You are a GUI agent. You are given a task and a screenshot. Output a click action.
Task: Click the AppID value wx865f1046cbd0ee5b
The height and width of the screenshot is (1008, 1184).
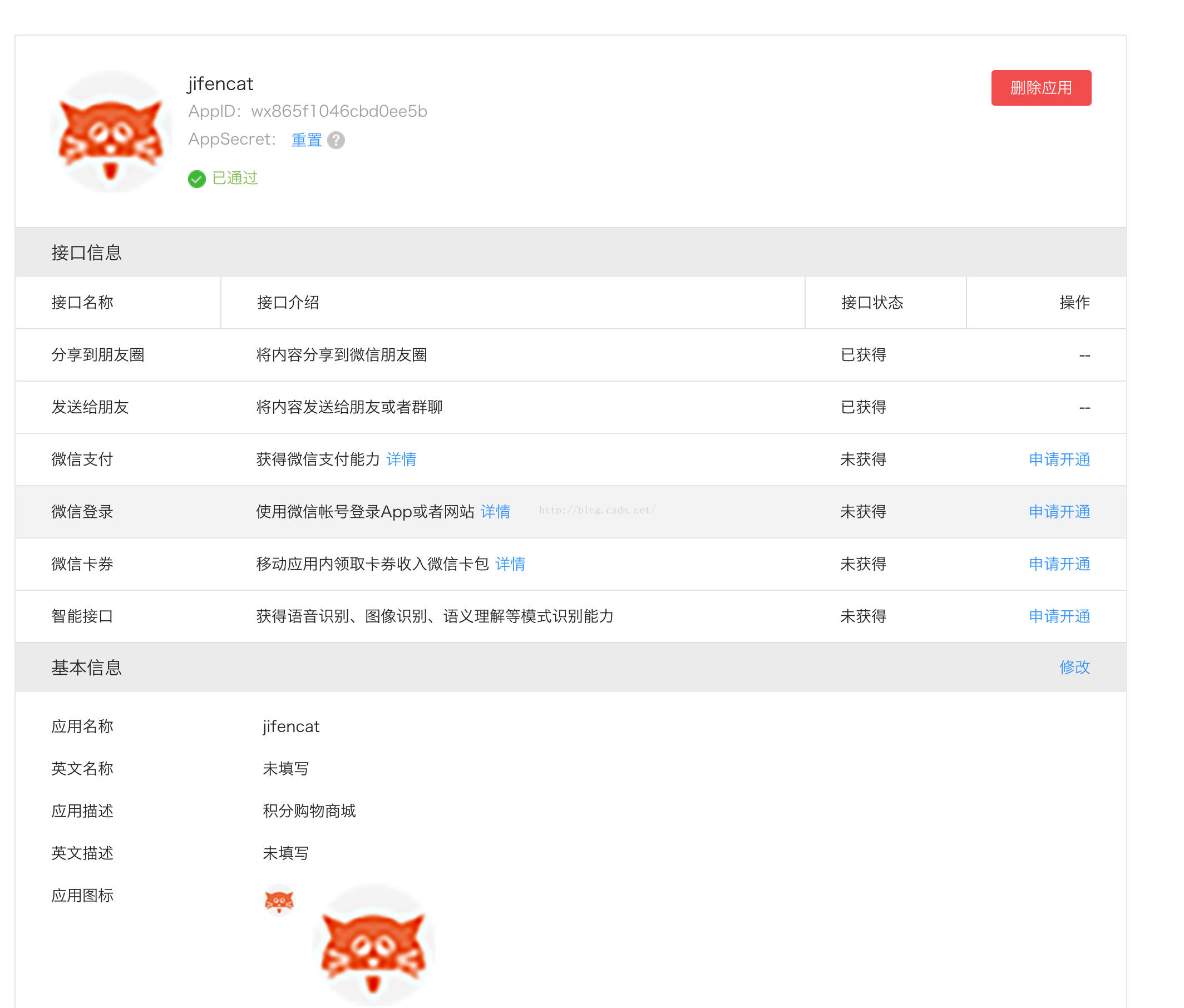point(339,111)
